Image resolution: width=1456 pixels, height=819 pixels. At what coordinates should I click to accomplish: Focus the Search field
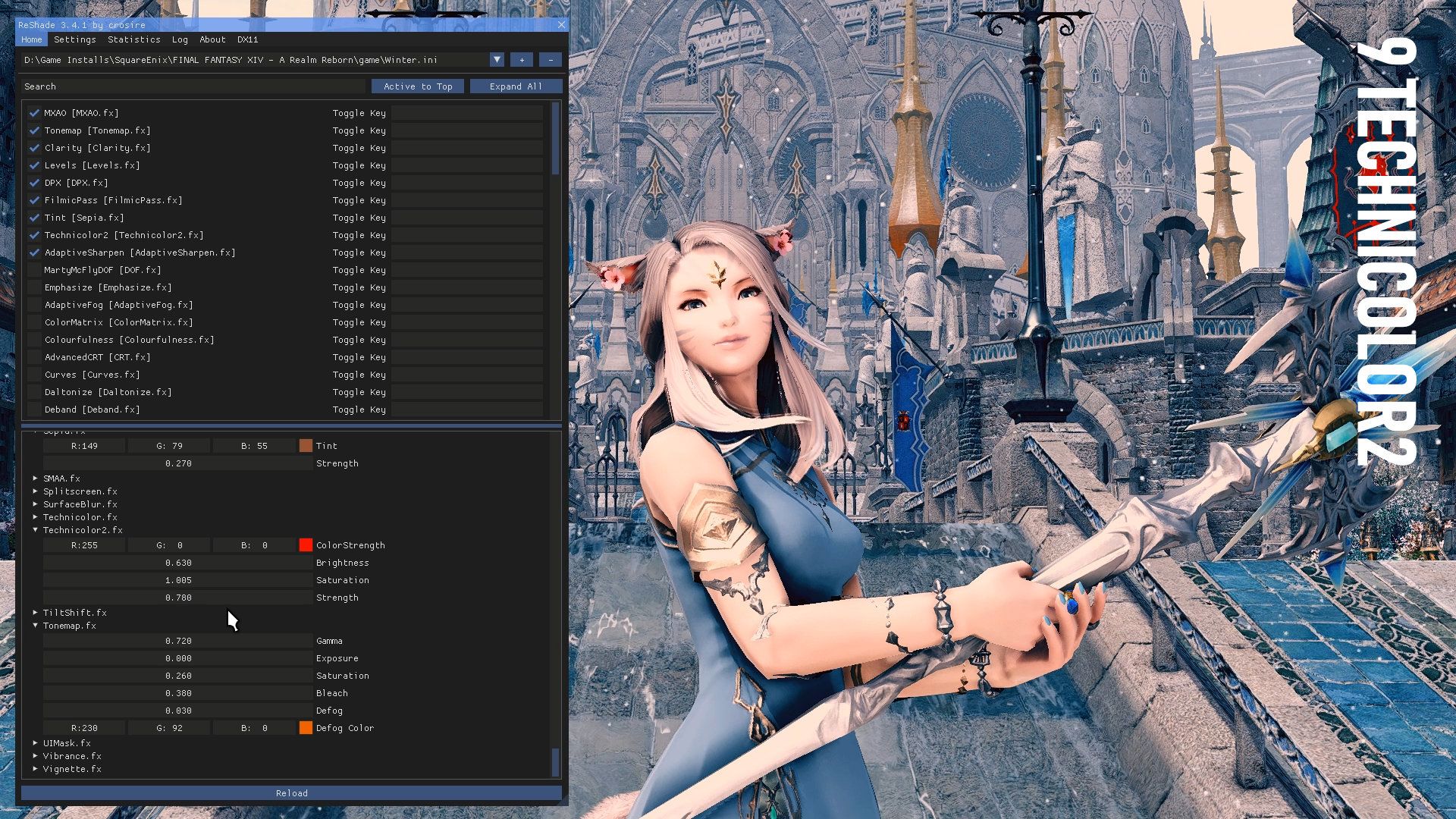[193, 86]
